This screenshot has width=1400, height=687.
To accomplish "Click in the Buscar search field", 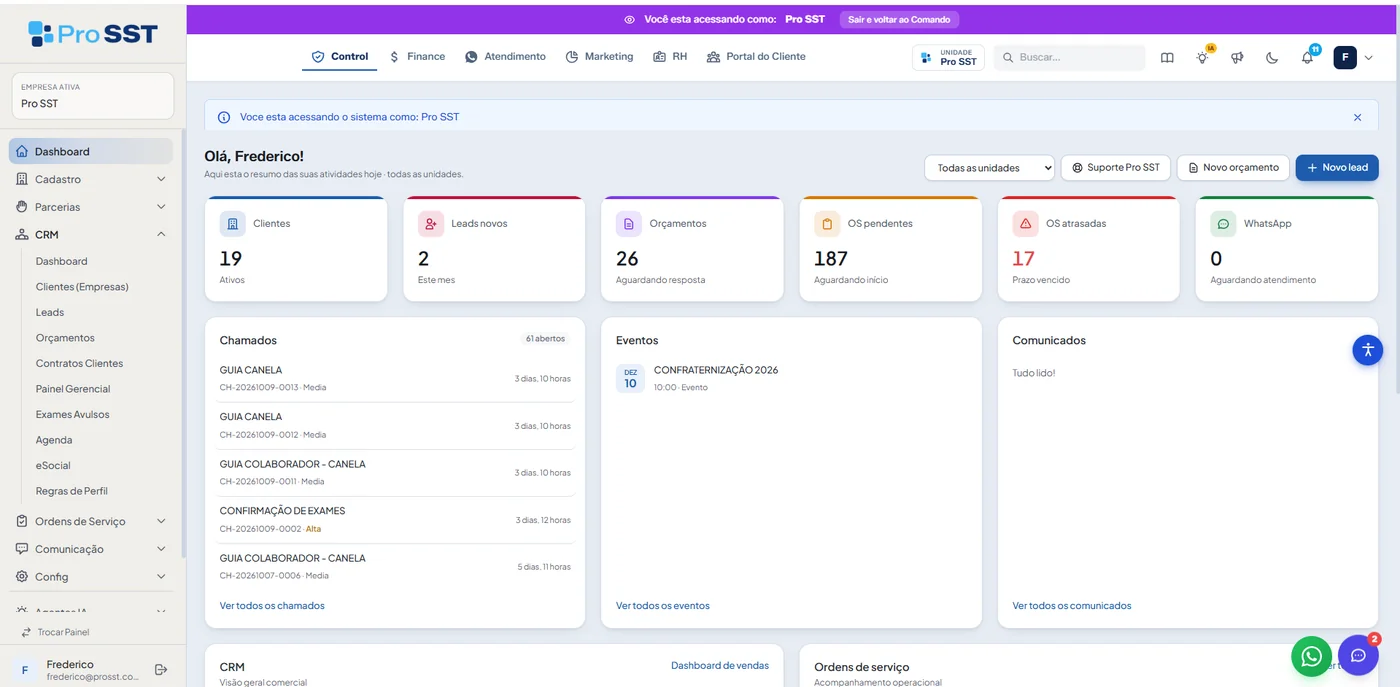I will point(1070,58).
